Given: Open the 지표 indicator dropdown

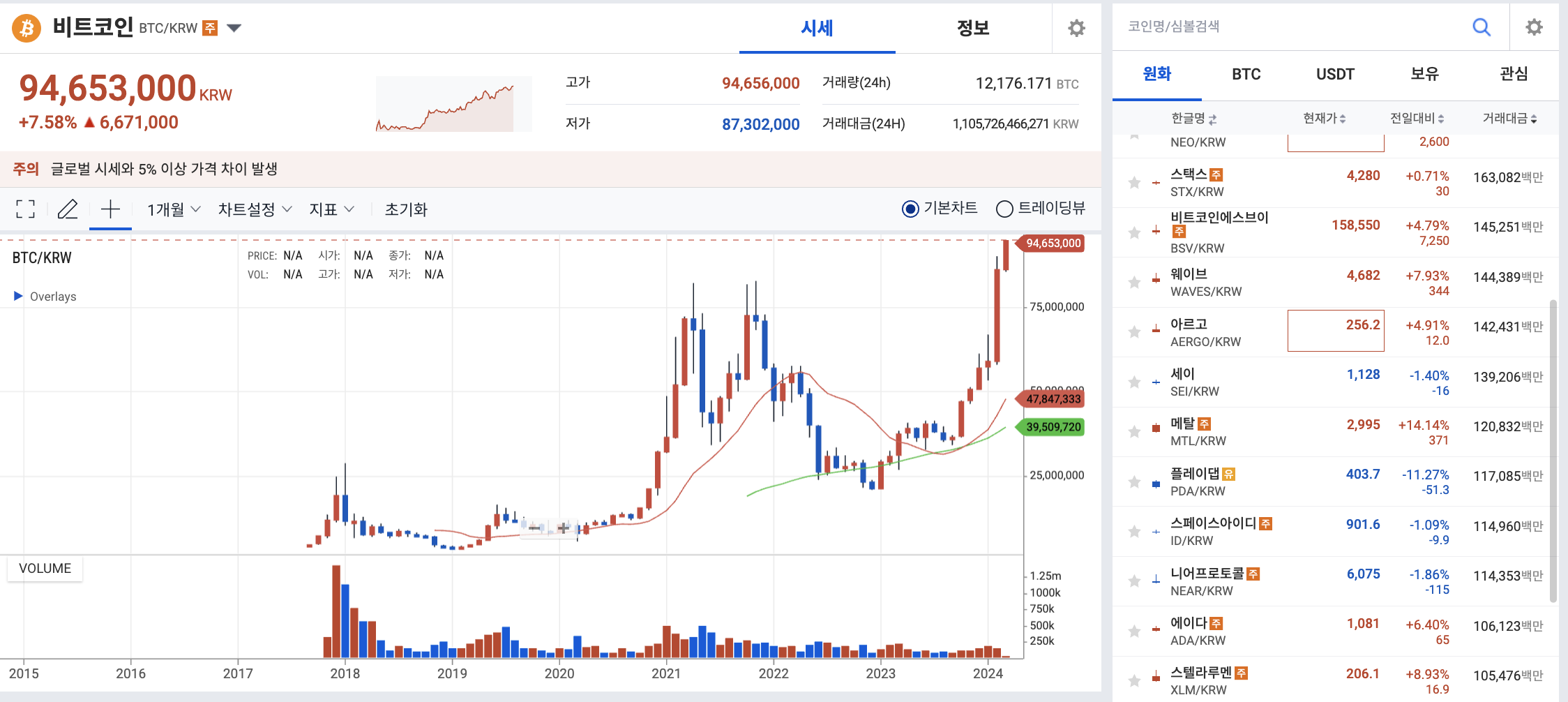Looking at the screenshot, I should pos(331,209).
